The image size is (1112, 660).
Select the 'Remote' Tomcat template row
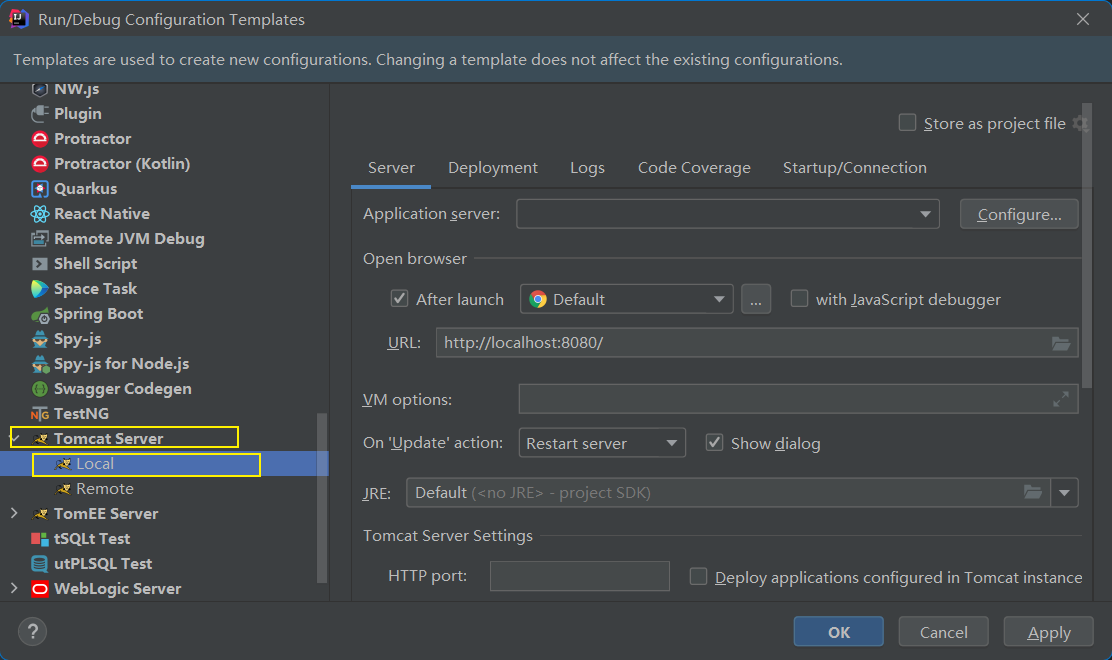point(165,489)
